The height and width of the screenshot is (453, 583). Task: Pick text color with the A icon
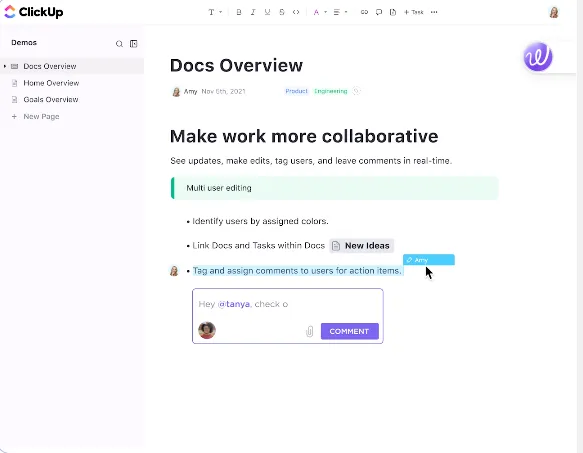tap(316, 12)
